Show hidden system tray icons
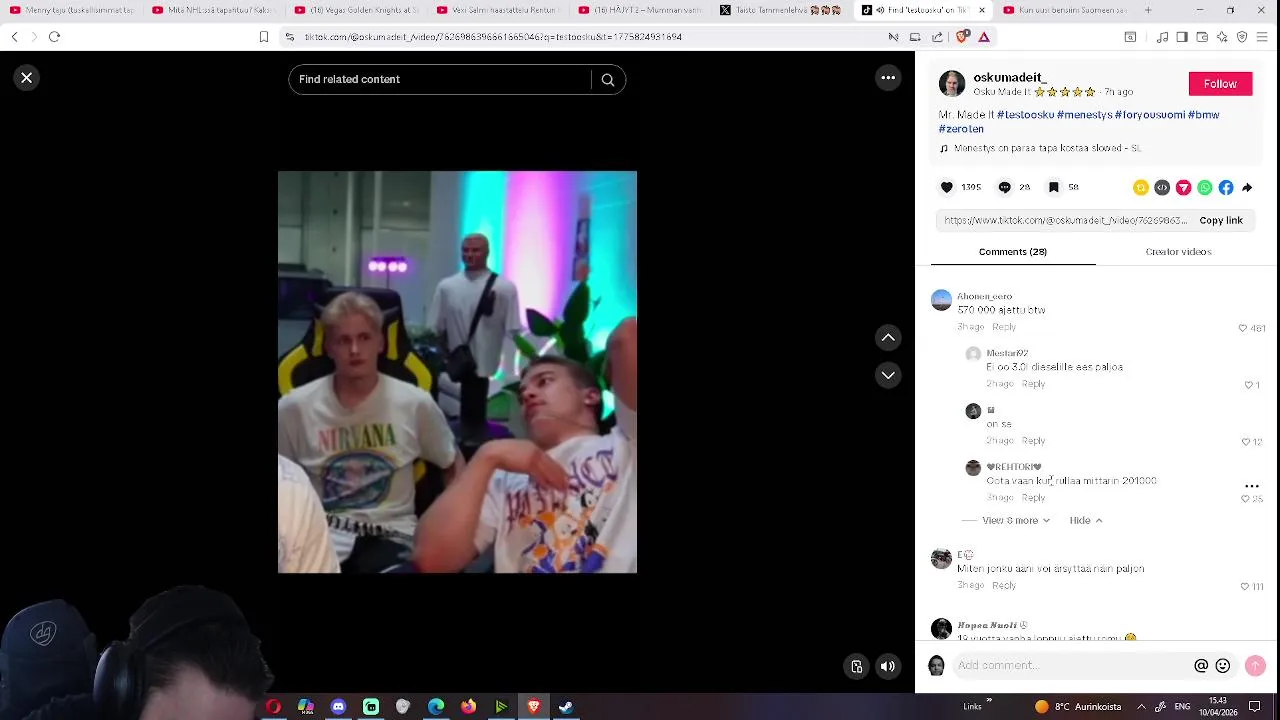This screenshot has width=1280, height=720. coord(1140,707)
